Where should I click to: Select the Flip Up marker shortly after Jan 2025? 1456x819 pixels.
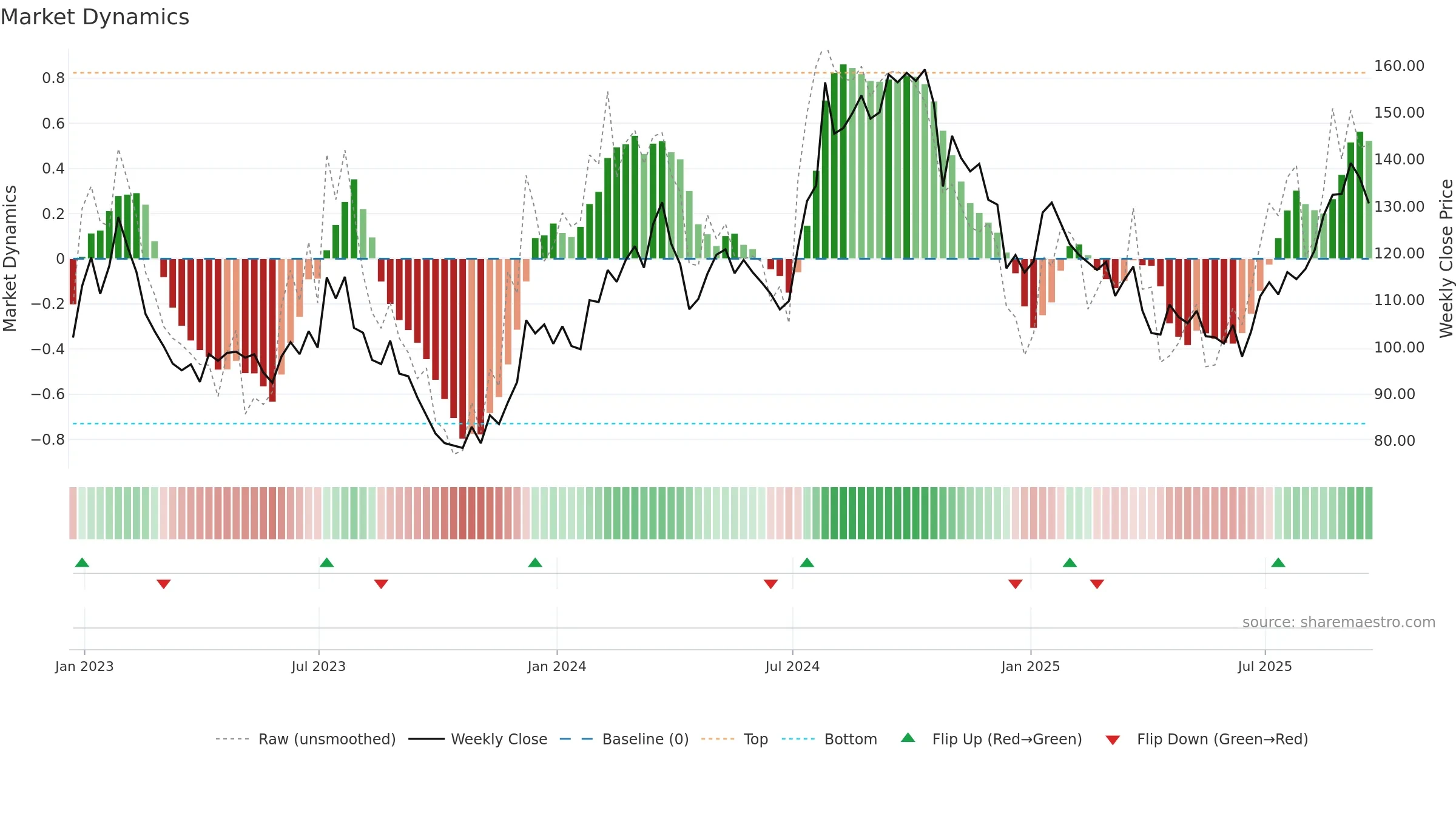click(1070, 562)
